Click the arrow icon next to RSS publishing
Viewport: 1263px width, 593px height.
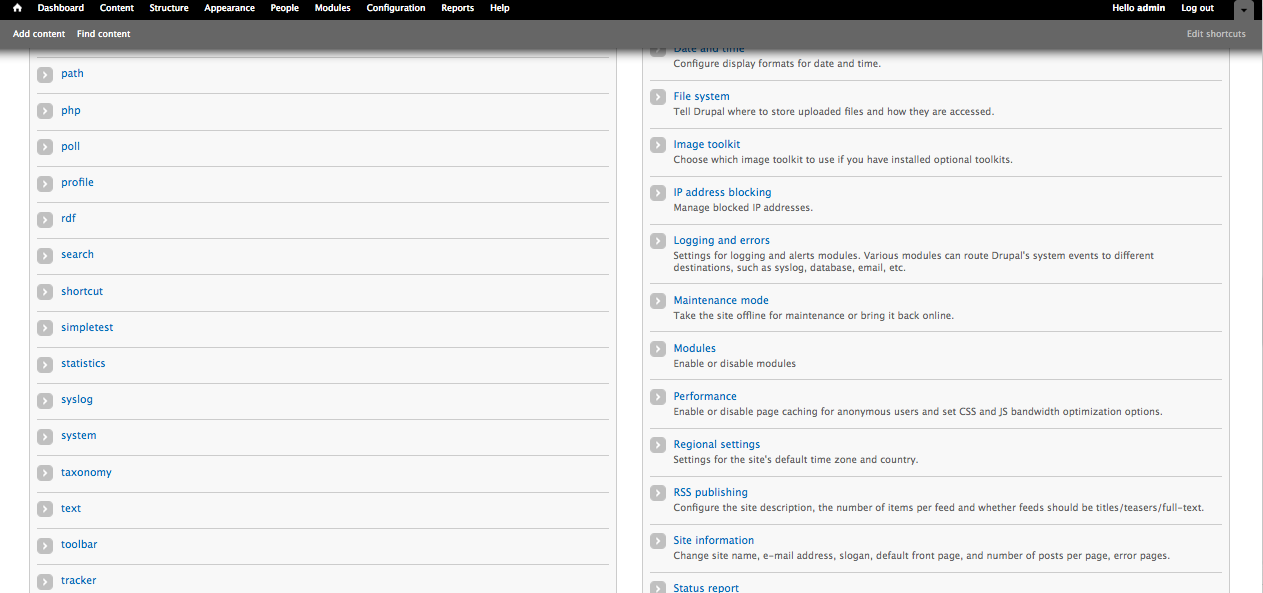(658, 493)
